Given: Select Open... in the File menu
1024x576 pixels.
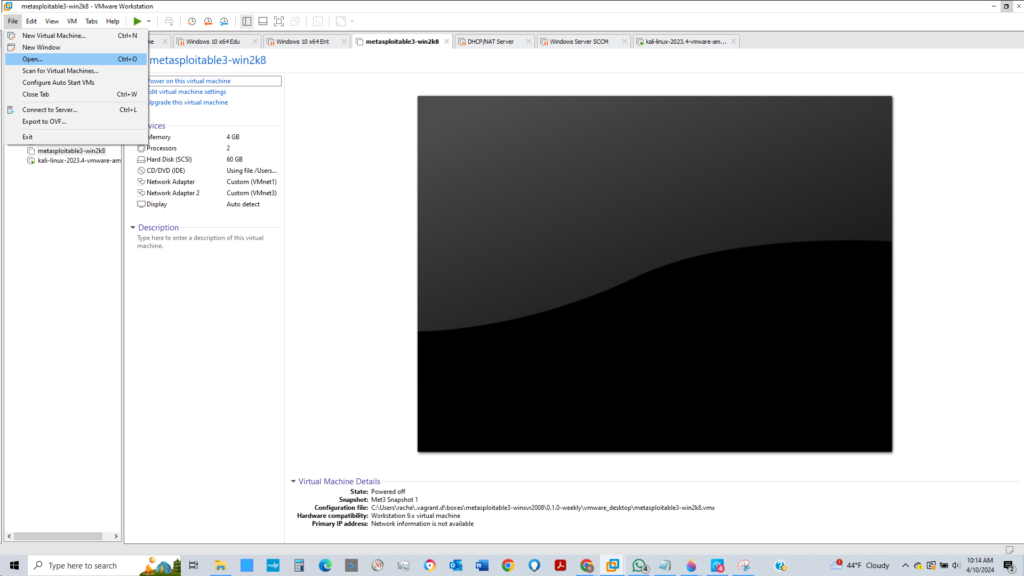Looking at the screenshot, I should (76, 59).
